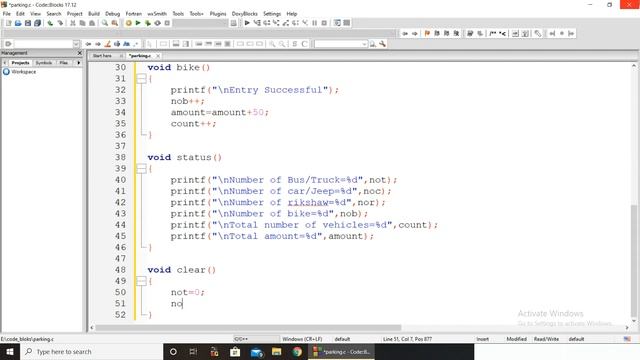Open the Projects tab in Management
Viewport: 640px width, 360px height.
click(x=20, y=63)
